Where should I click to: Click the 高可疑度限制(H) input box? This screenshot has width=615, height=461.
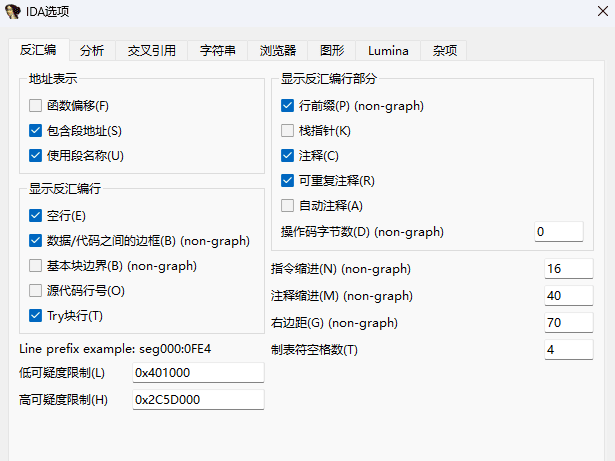pos(198,400)
